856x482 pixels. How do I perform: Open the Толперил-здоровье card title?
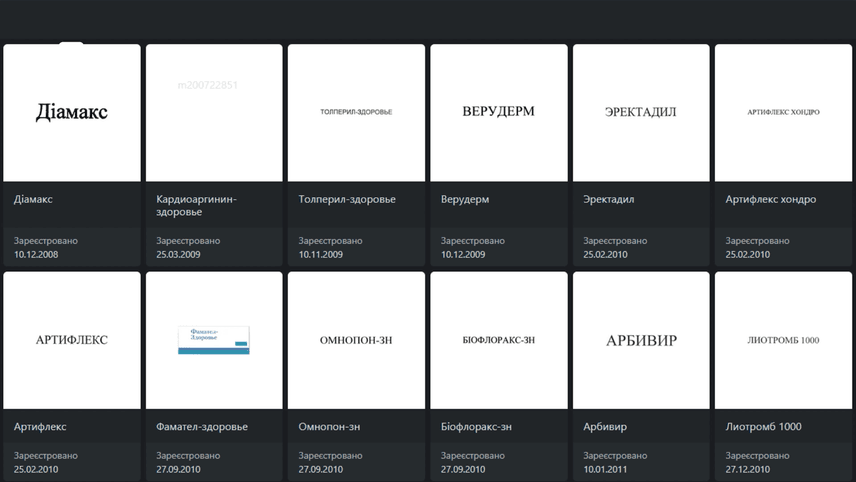347,199
